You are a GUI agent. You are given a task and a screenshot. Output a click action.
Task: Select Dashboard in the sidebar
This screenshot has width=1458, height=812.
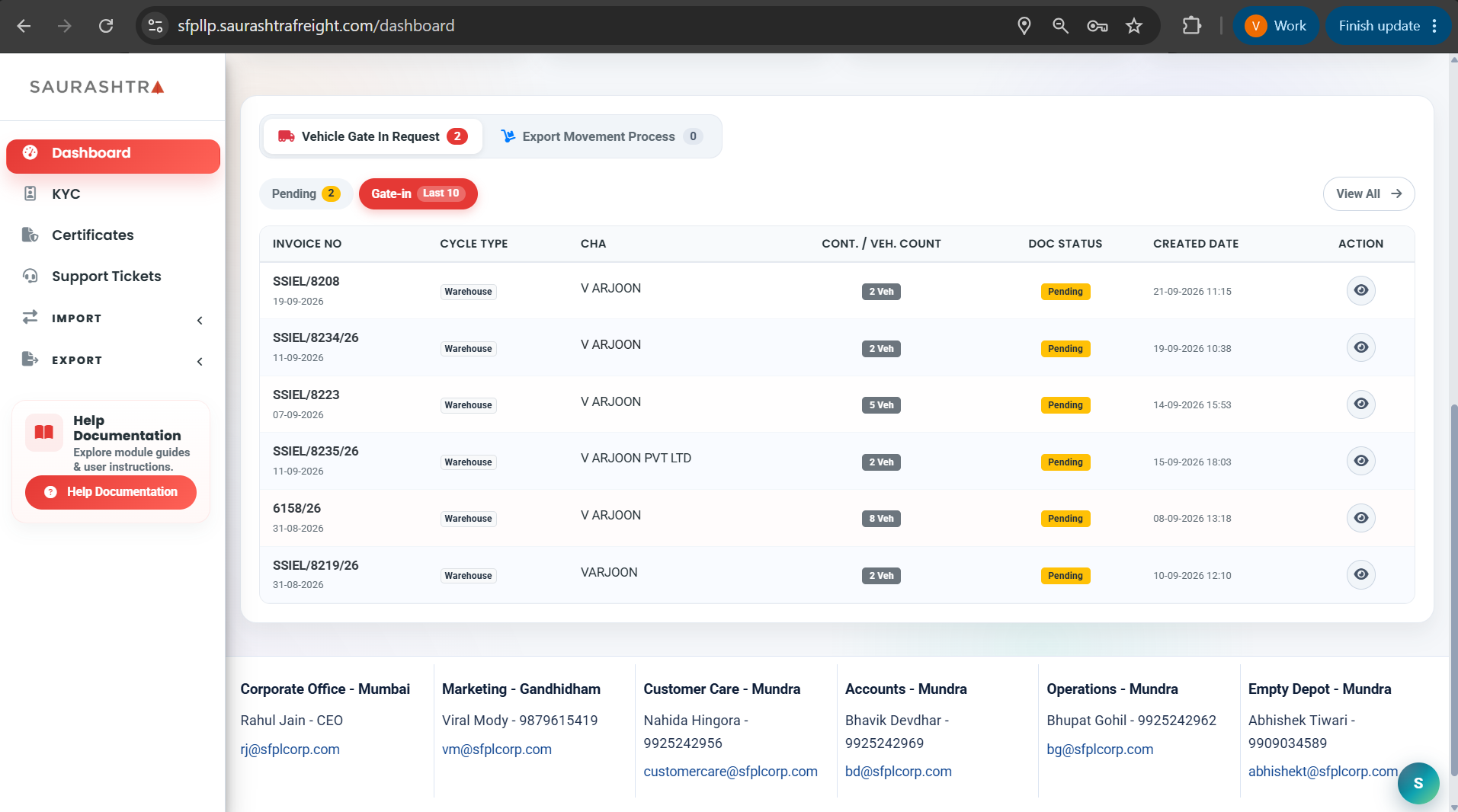(113, 156)
